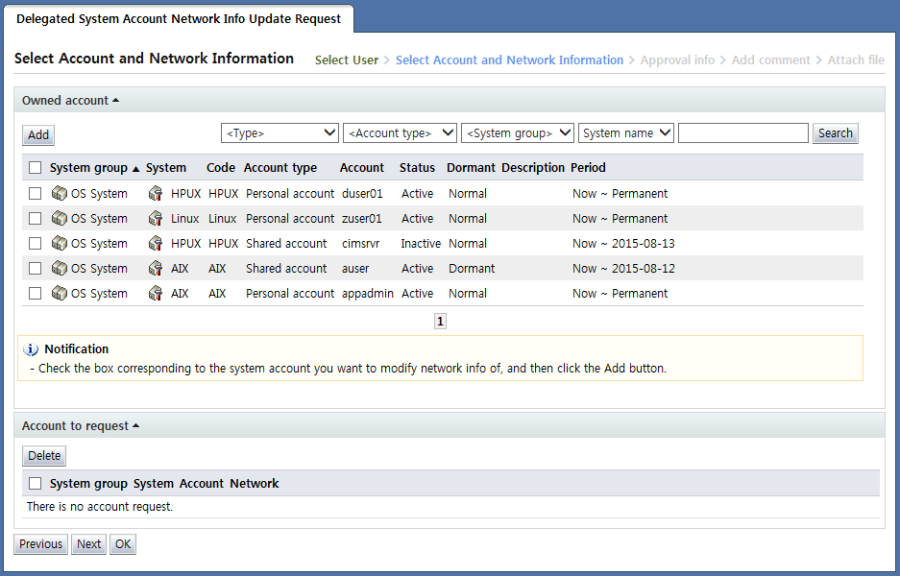Viewport: 900px width, 576px height.
Task: Click the Notification info icon
Action: pyautogui.click(x=28, y=349)
